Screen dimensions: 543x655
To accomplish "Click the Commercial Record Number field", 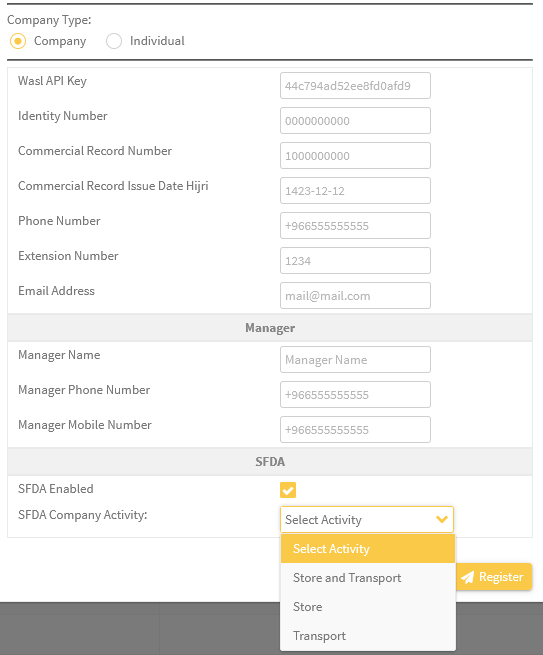I will pyautogui.click(x=355, y=156).
